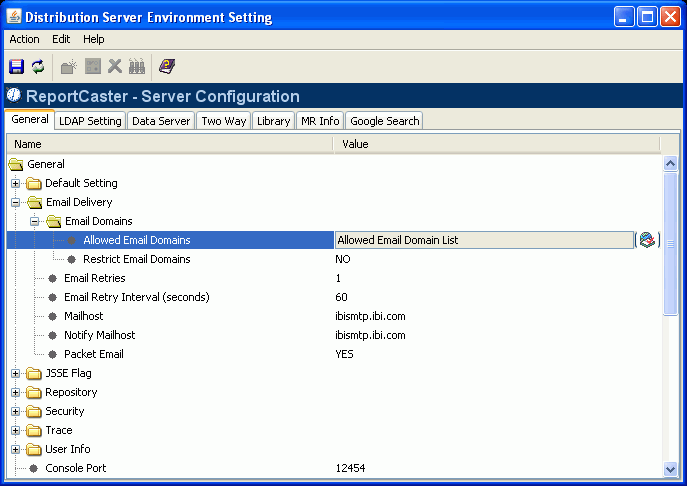Expand the Security node

(x=15, y=411)
